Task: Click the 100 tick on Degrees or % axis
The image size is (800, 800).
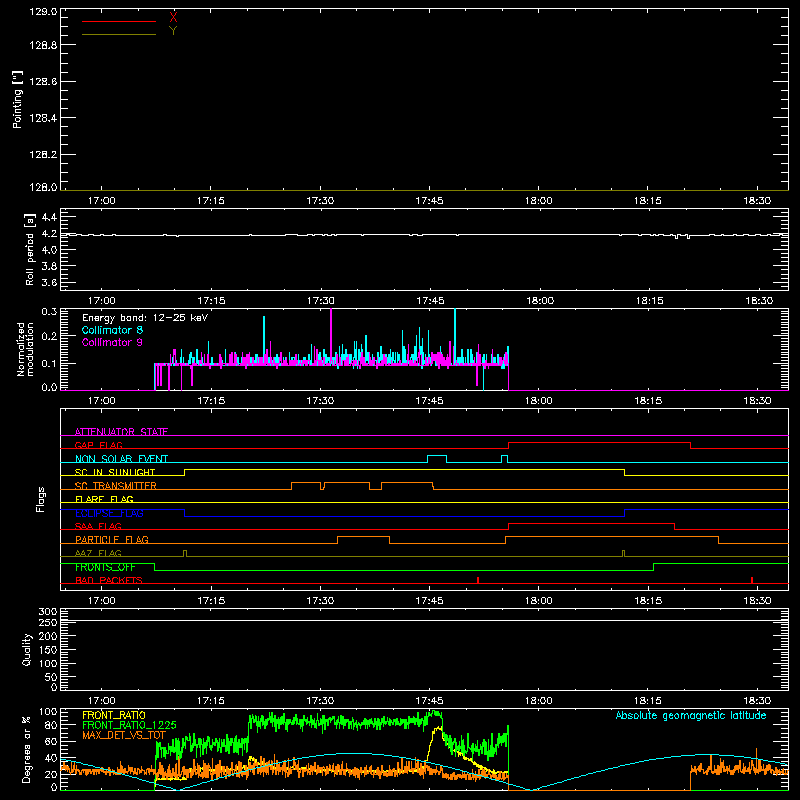Action: click(48, 711)
